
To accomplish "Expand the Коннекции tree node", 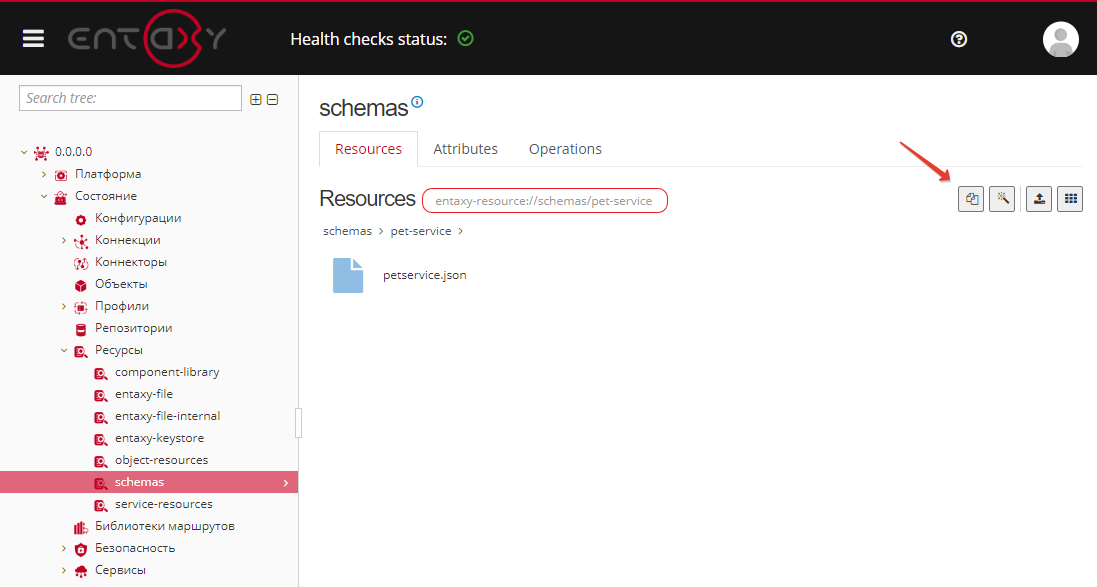I will tap(64, 240).
